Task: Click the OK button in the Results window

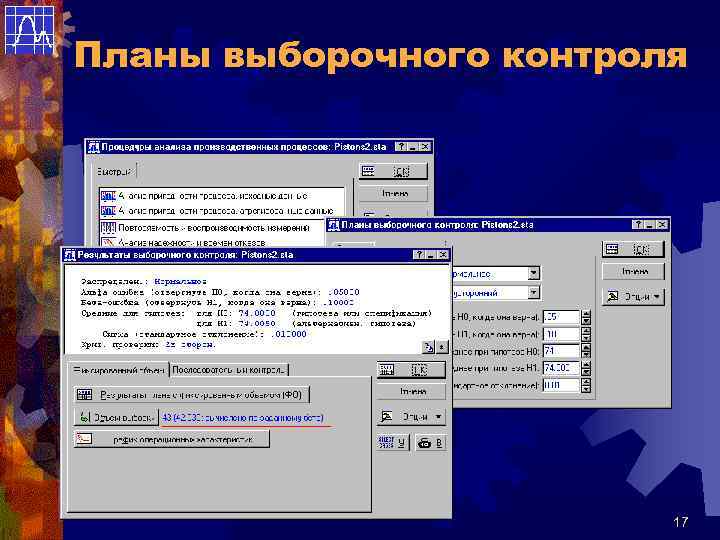Action: tap(411, 370)
